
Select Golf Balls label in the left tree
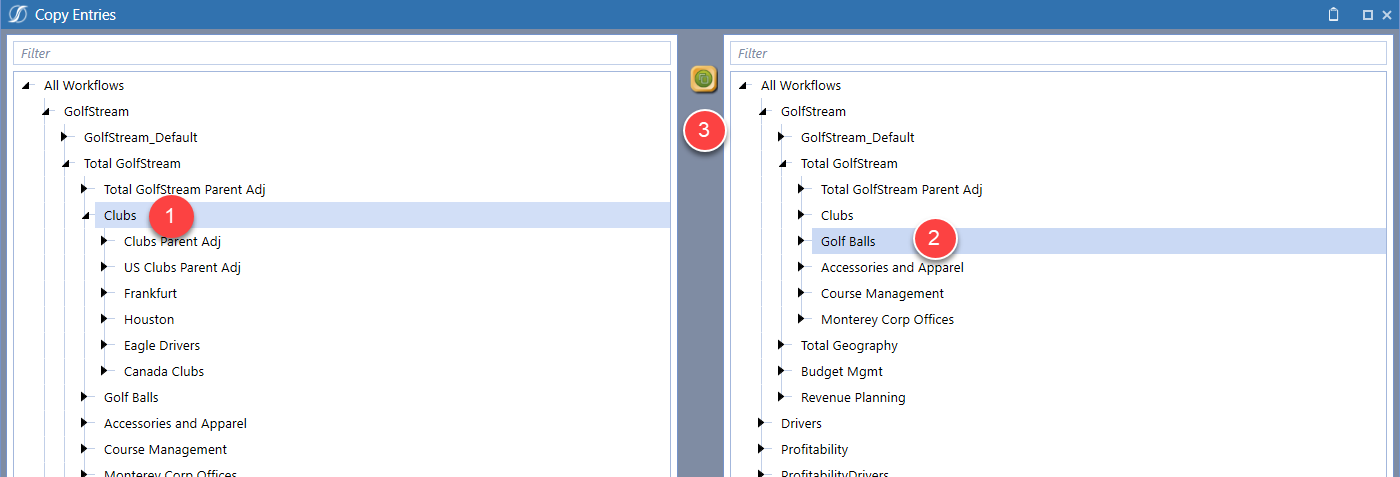(131, 397)
